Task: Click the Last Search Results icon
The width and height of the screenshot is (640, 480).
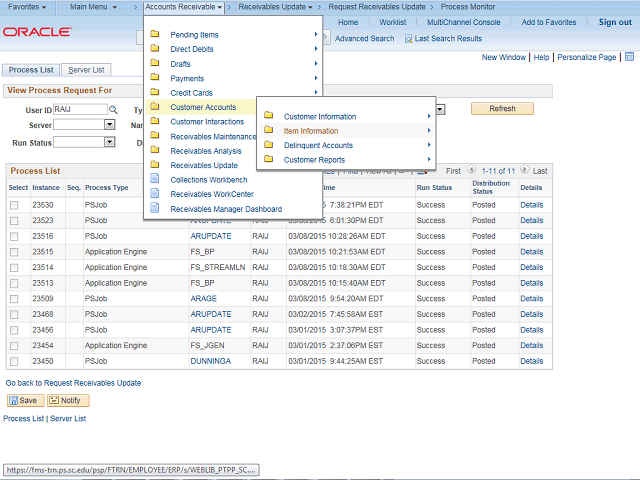Action: pyautogui.click(x=408, y=39)
